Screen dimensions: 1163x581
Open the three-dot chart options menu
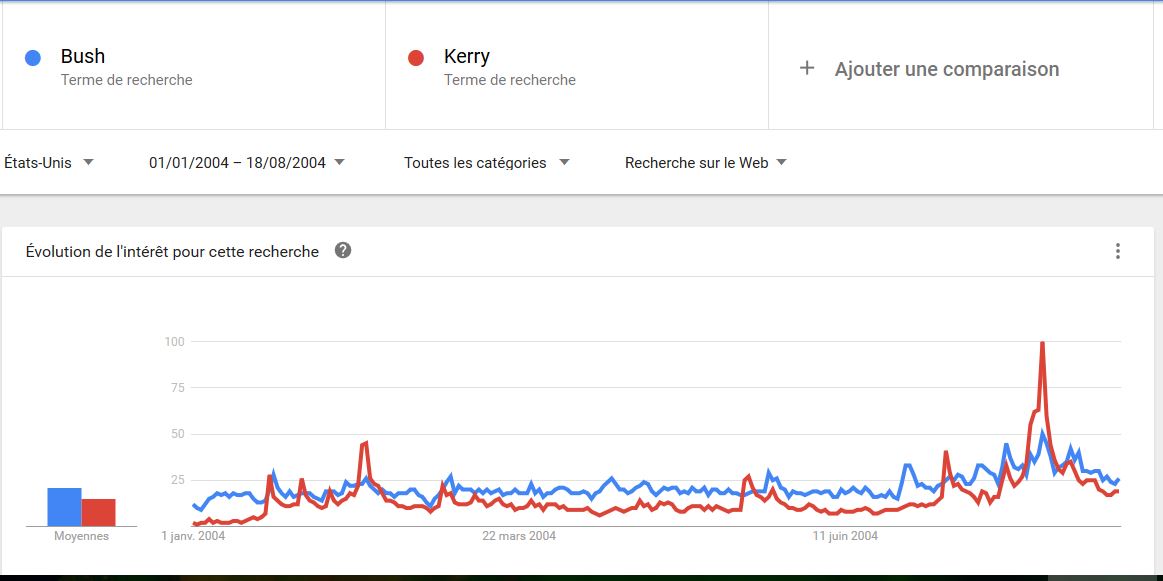coord(1118,251)
